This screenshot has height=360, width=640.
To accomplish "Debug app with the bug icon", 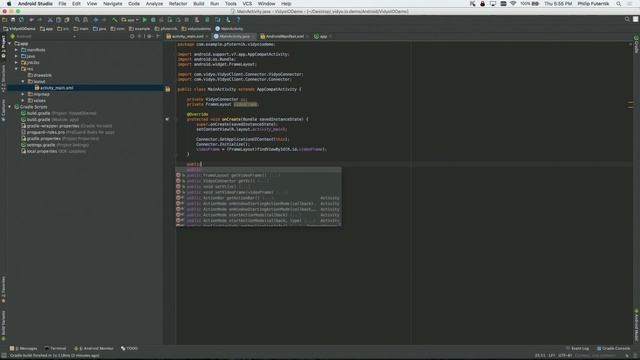I will tap(153, 20).
